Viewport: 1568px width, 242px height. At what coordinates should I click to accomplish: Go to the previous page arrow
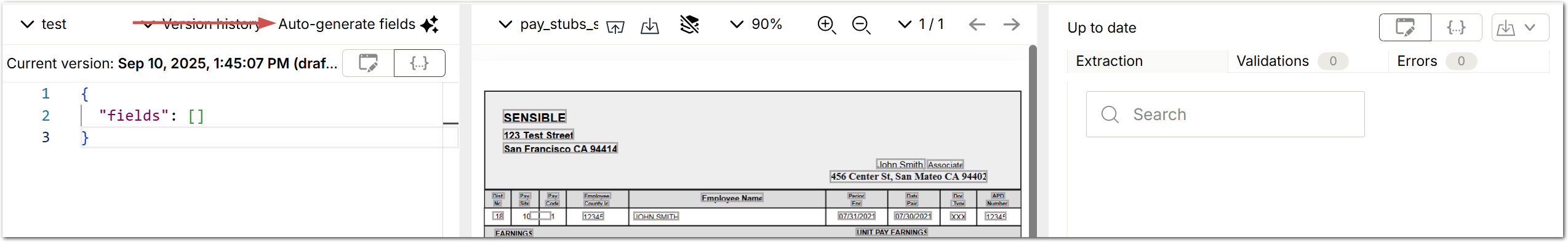point(977,25)
